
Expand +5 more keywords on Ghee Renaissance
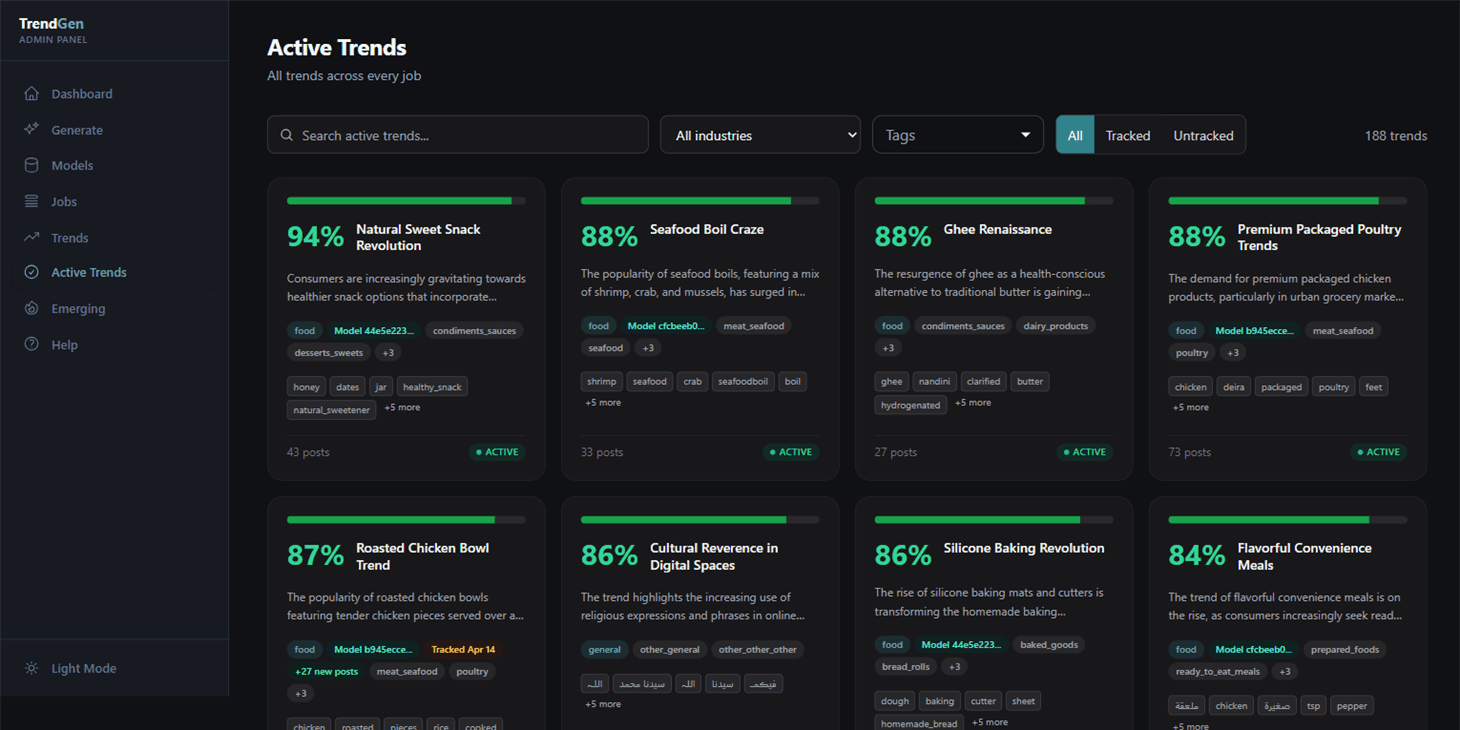pyautogui.click(x=973, y=403)
